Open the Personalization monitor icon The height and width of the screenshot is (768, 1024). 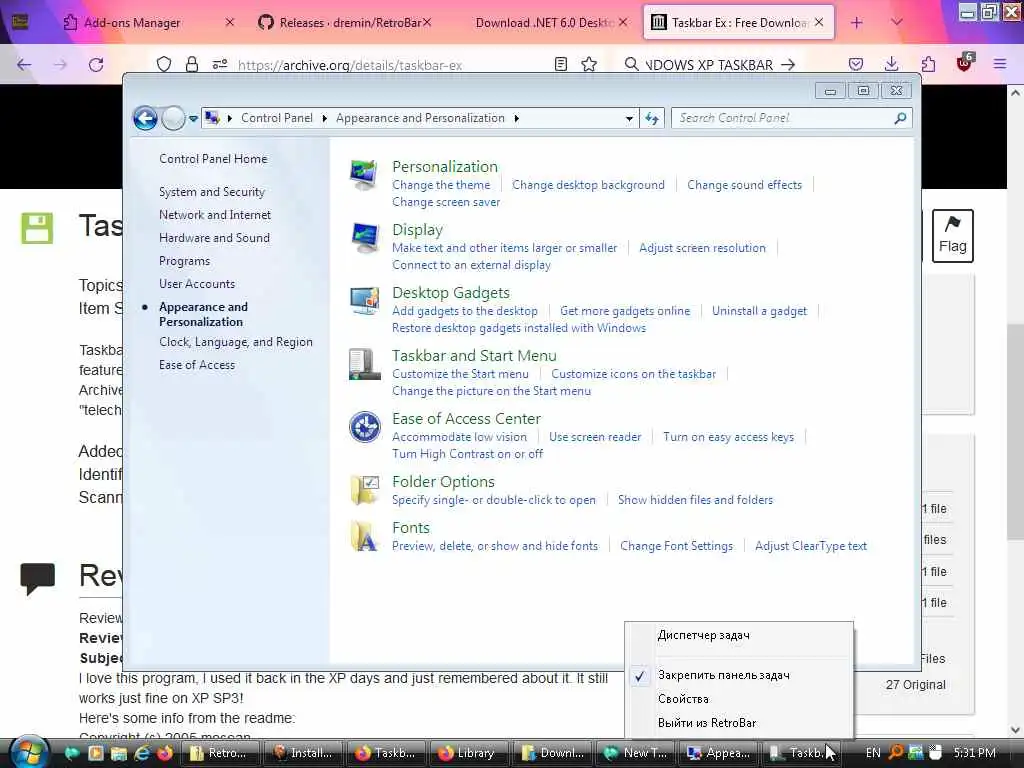click(364, 174)
